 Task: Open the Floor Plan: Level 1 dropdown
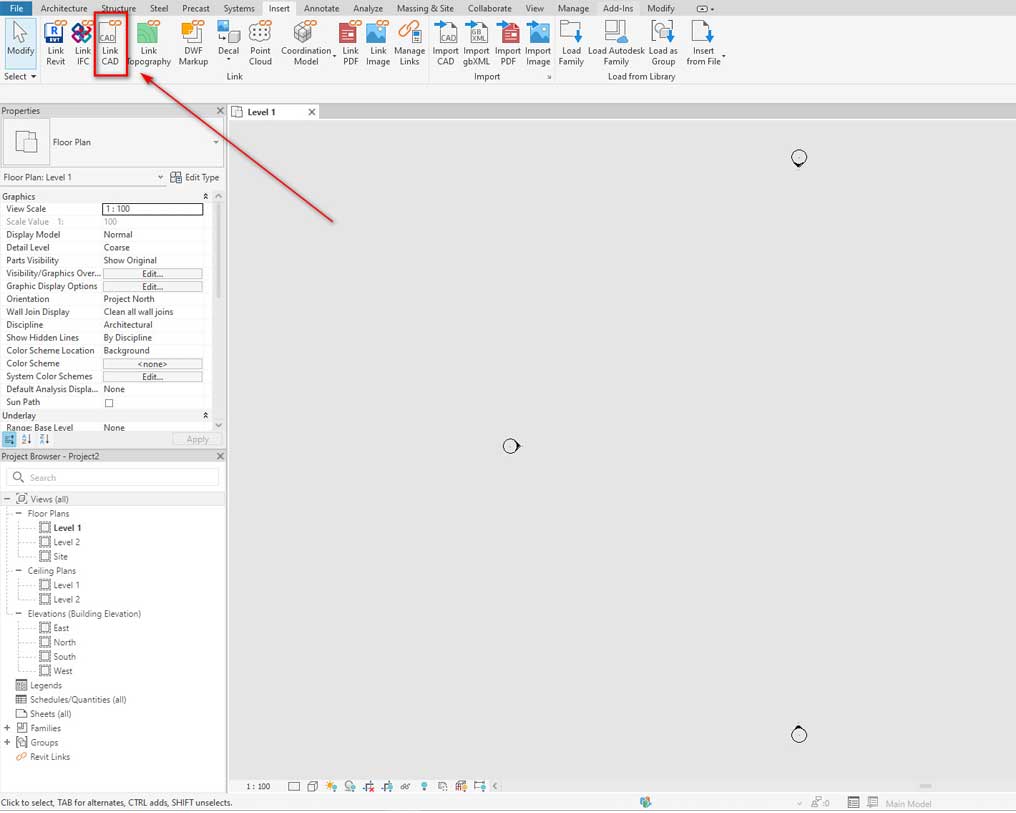[83, 177]
